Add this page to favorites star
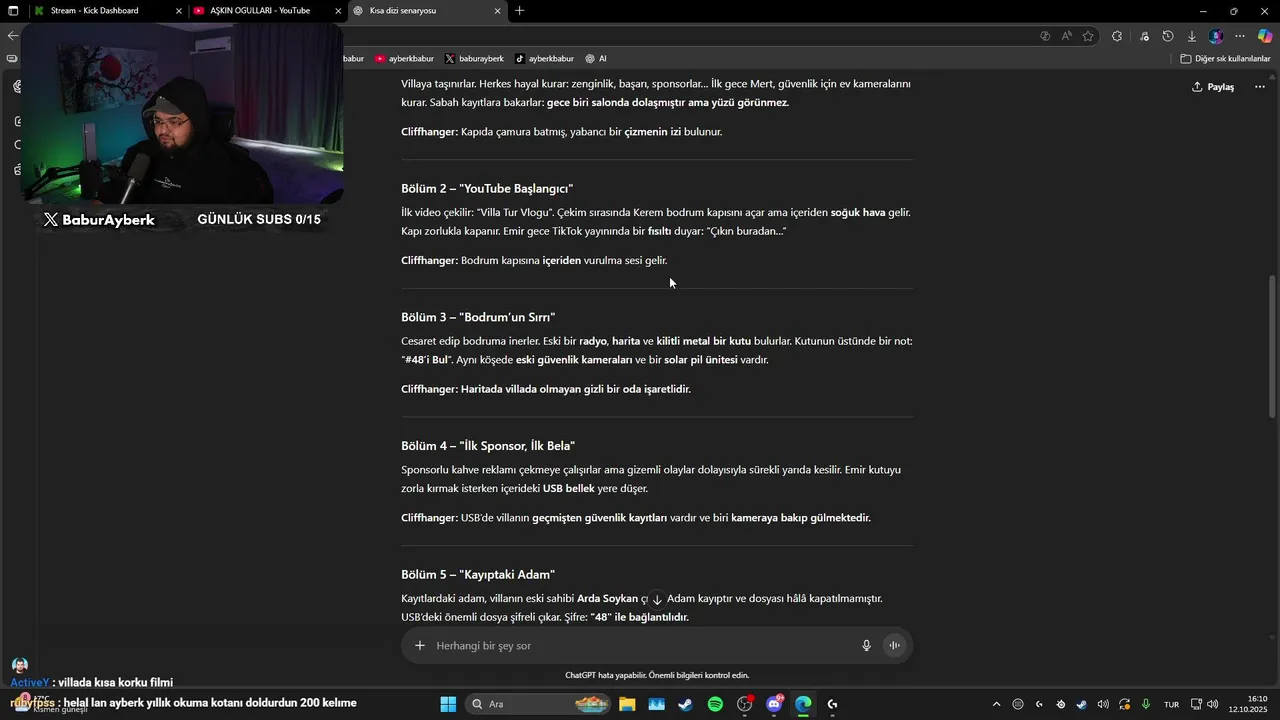Image resolution: width=1280 pixels, height=720 pixels. [x=1088, y=36]
